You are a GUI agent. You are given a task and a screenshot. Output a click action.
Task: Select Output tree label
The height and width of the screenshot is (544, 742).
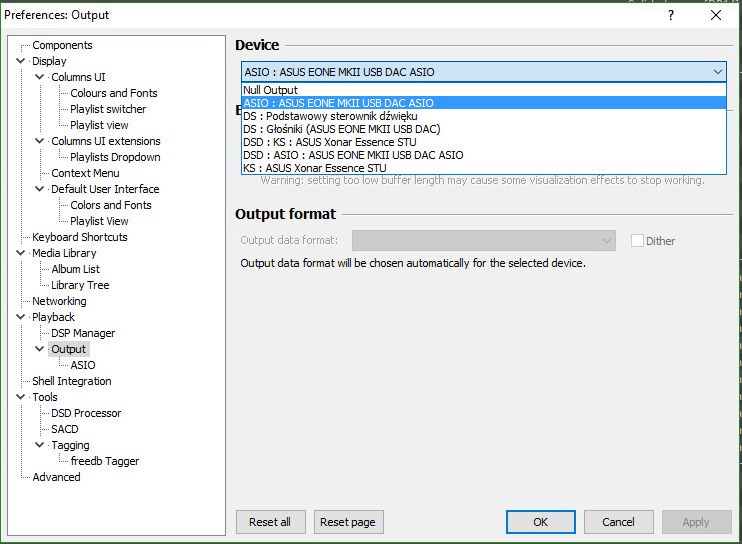68,349
